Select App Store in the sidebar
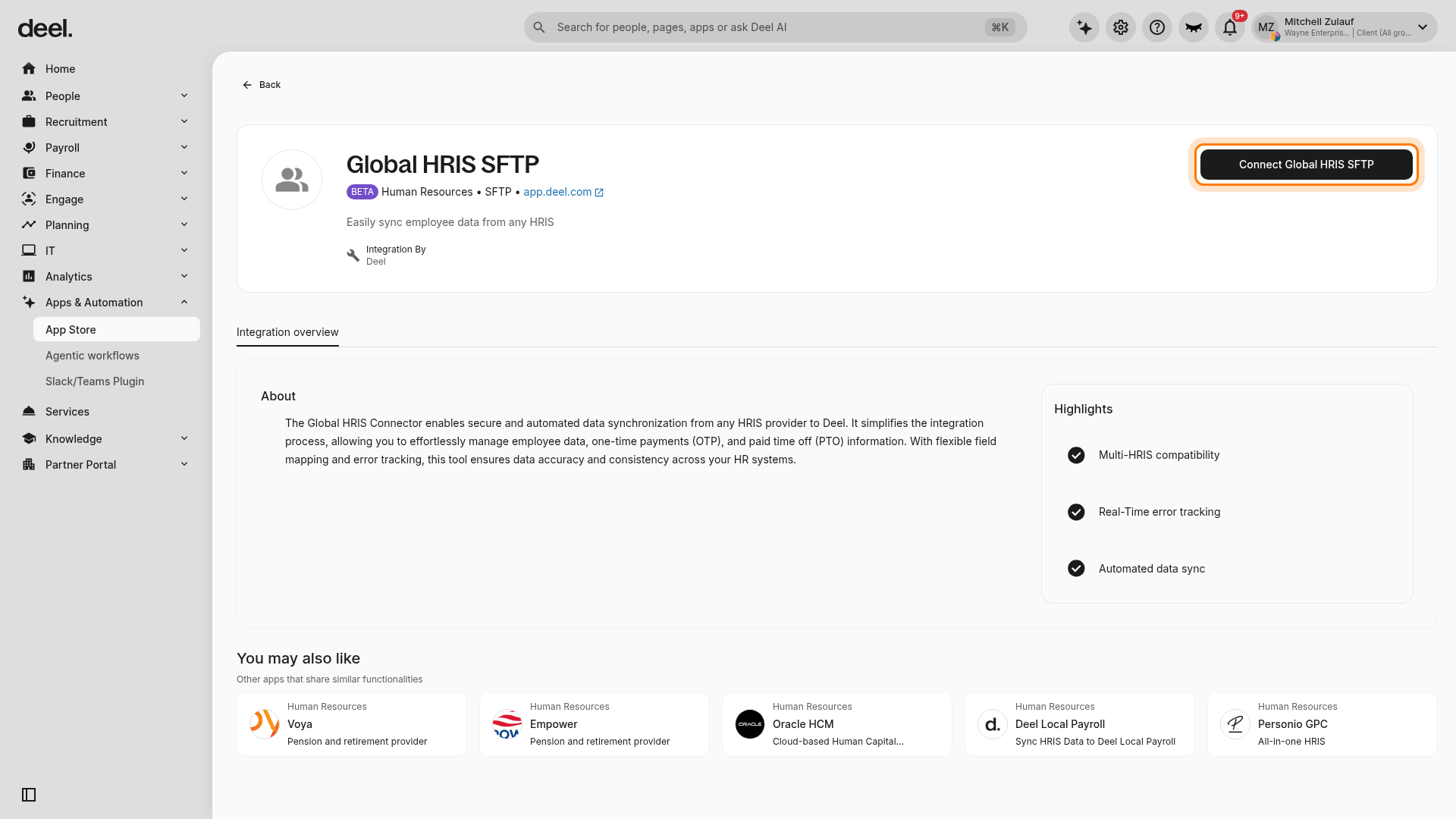The width and height of the screenshot is (1456, 819). 117,330
